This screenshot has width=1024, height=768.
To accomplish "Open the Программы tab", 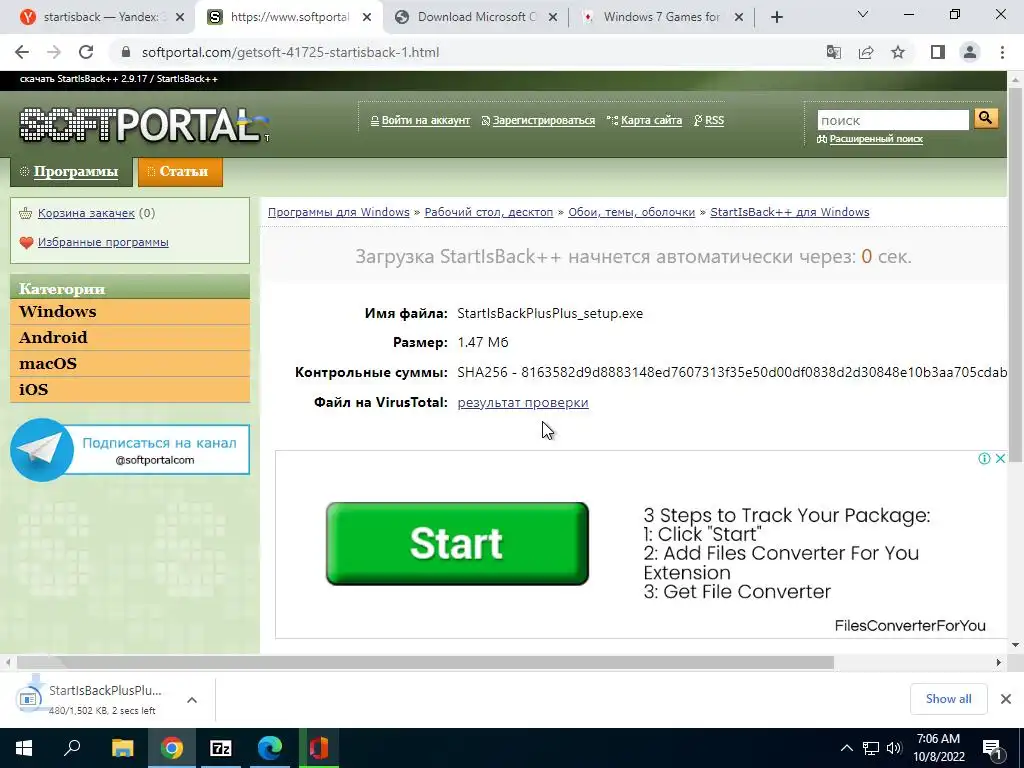I will click(x=71, y=172).
